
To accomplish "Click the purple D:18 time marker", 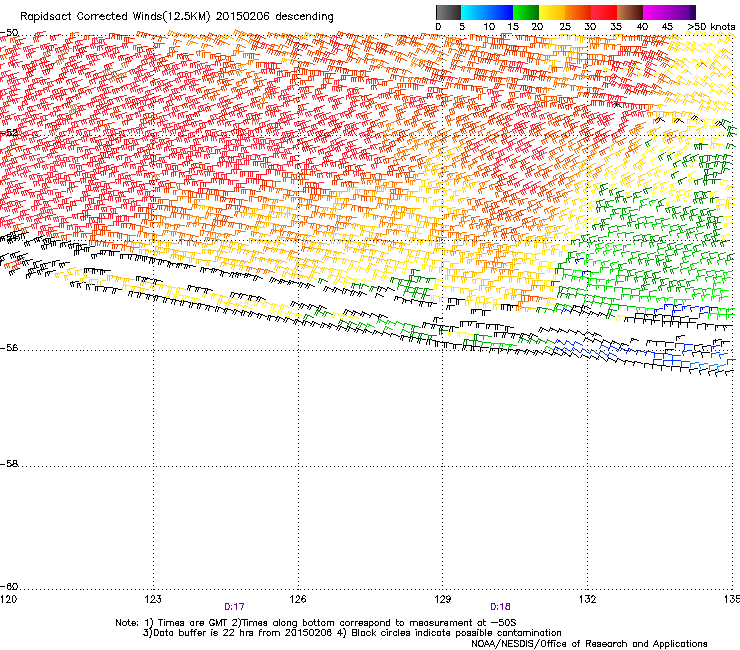I will pyautogui.click(x=500, y=607).
